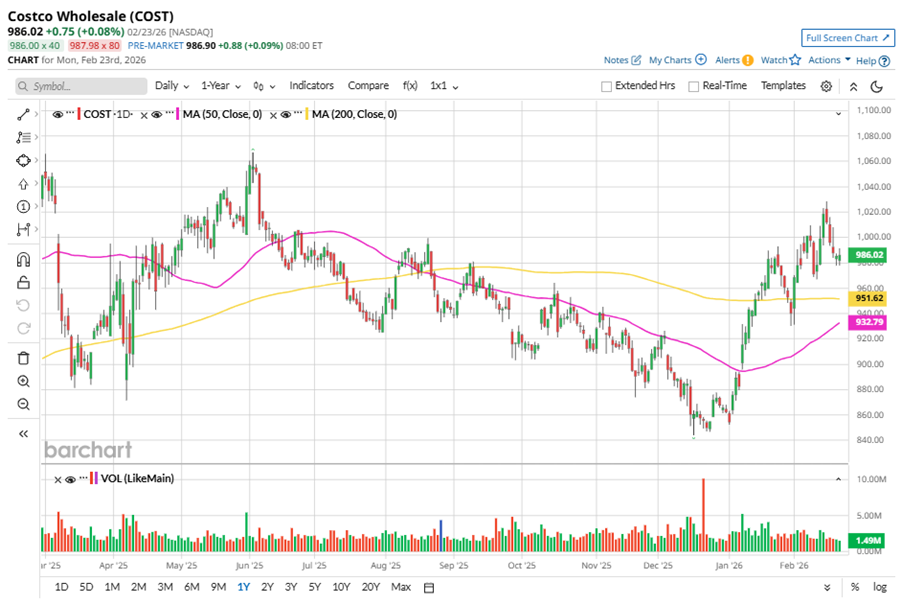Image resolution: width=902 pixels, height=604 pixels.
Task: Open the Full Screen Chart button
Action: click(848, 38)
